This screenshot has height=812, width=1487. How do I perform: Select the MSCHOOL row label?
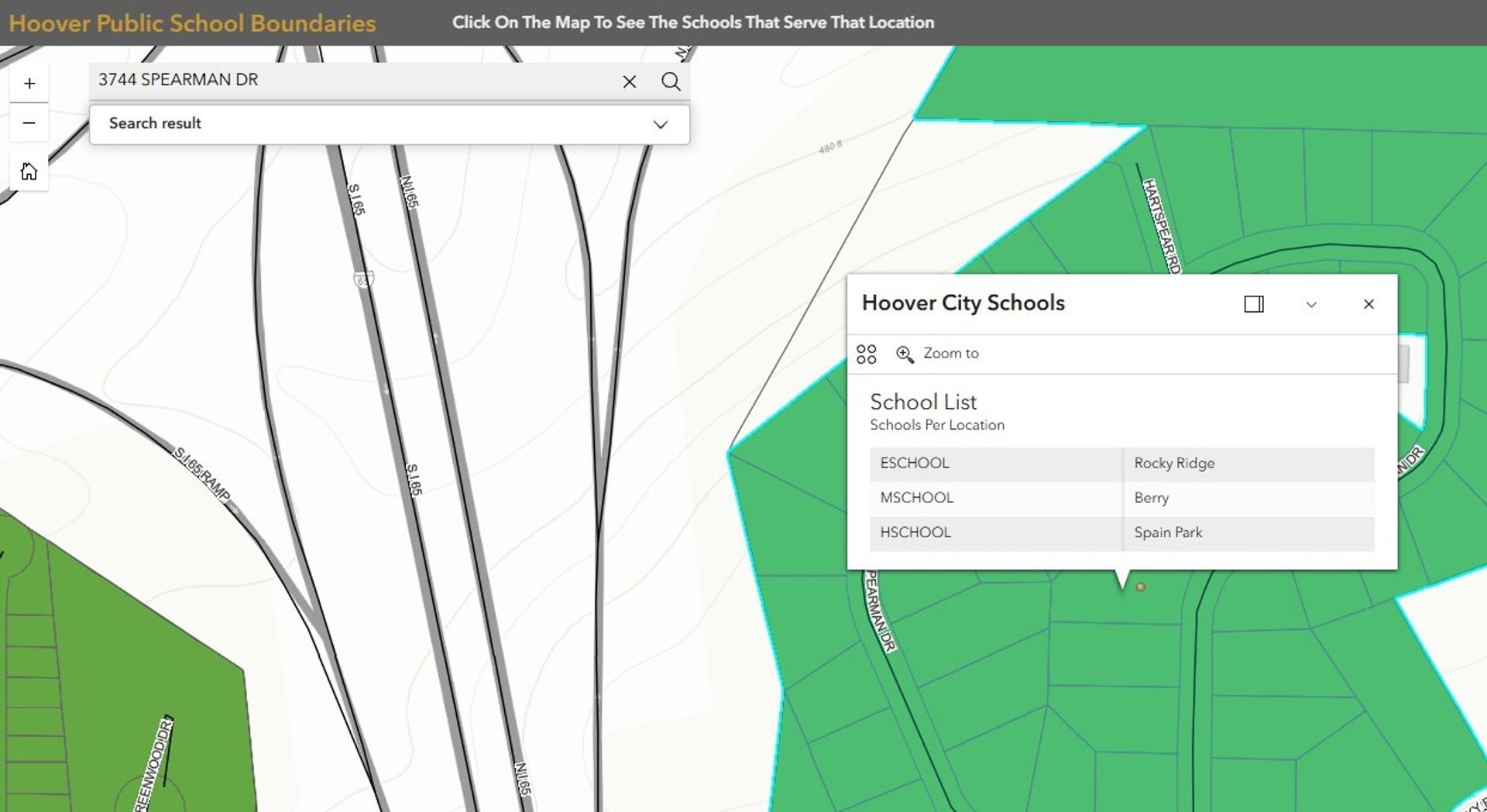point(916,498)
